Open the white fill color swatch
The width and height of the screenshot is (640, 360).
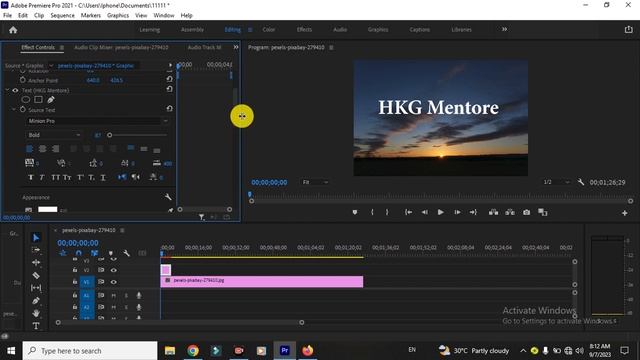[48, 209]
